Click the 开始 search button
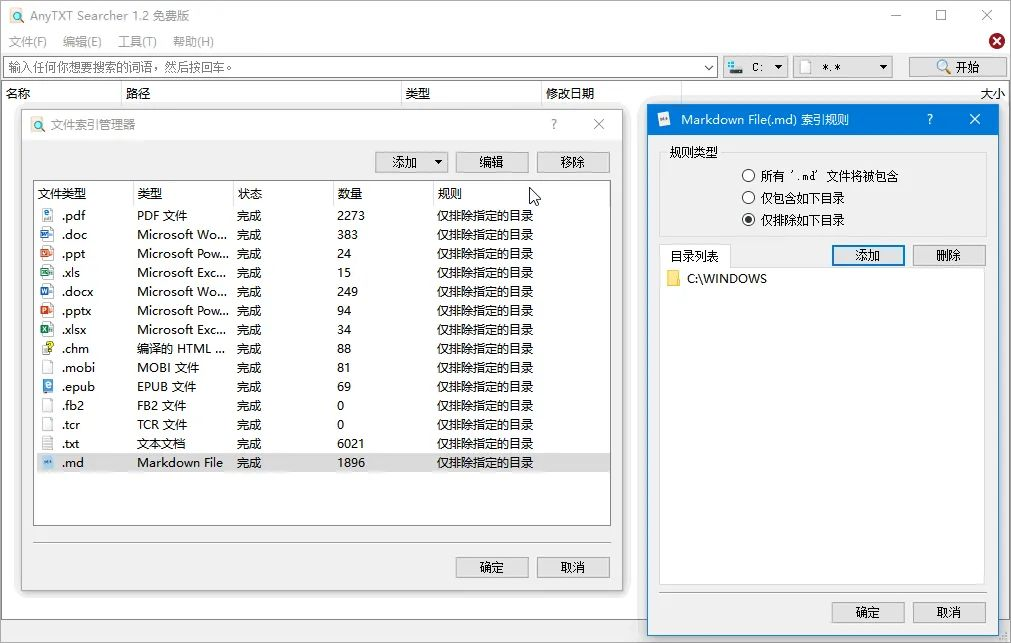 [957, 67]
